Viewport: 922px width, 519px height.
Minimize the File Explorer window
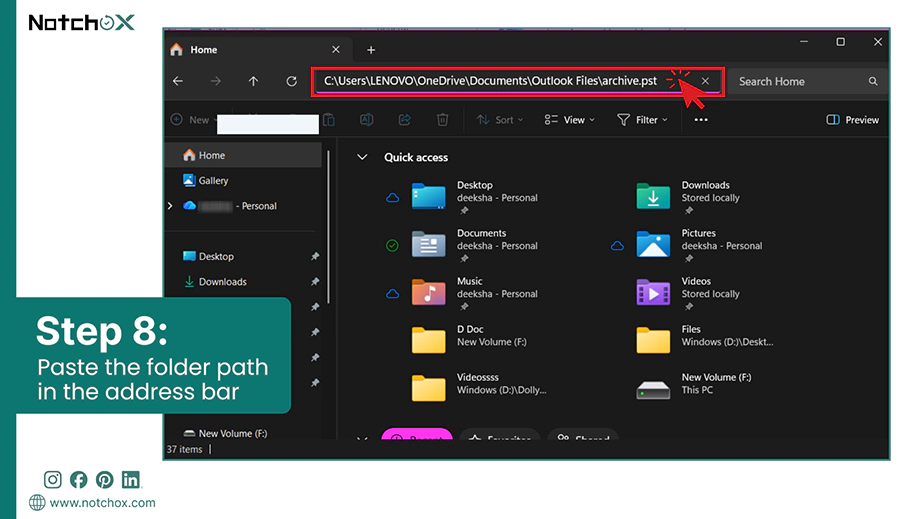804,42
